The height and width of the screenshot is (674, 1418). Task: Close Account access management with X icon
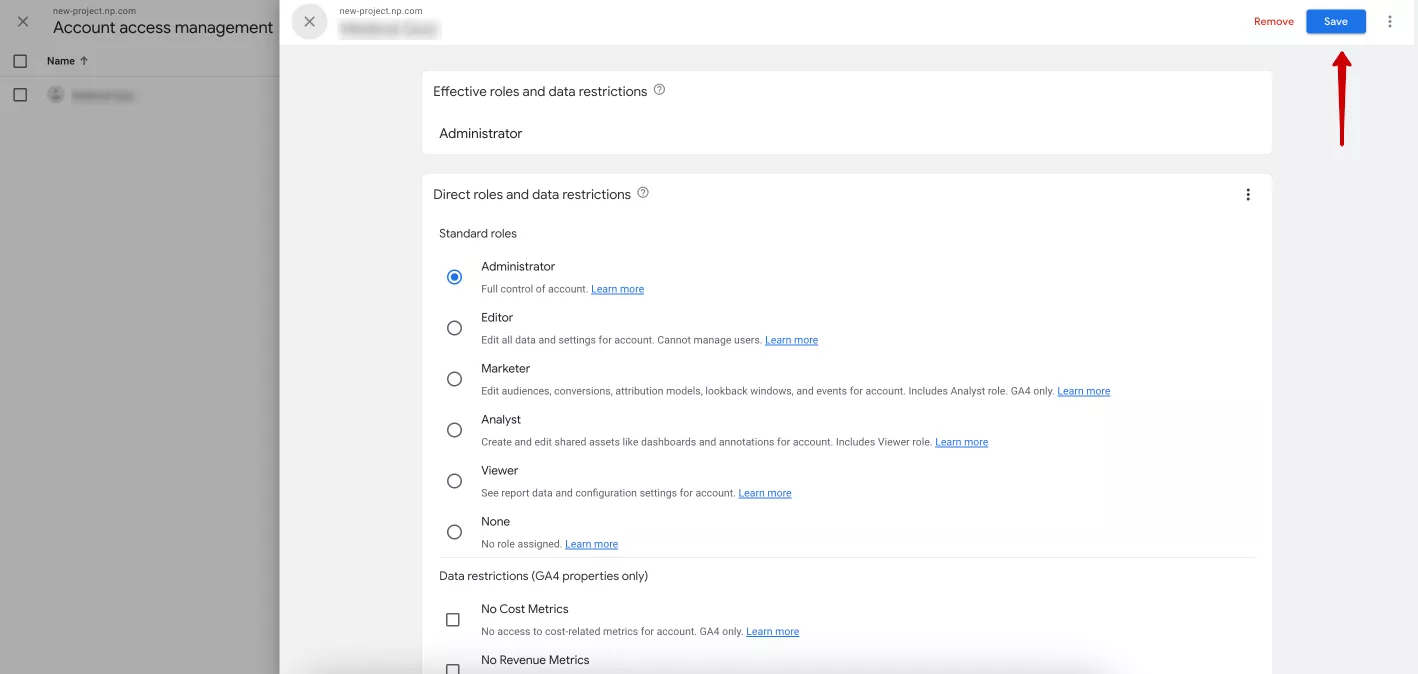tap(23, 21)
